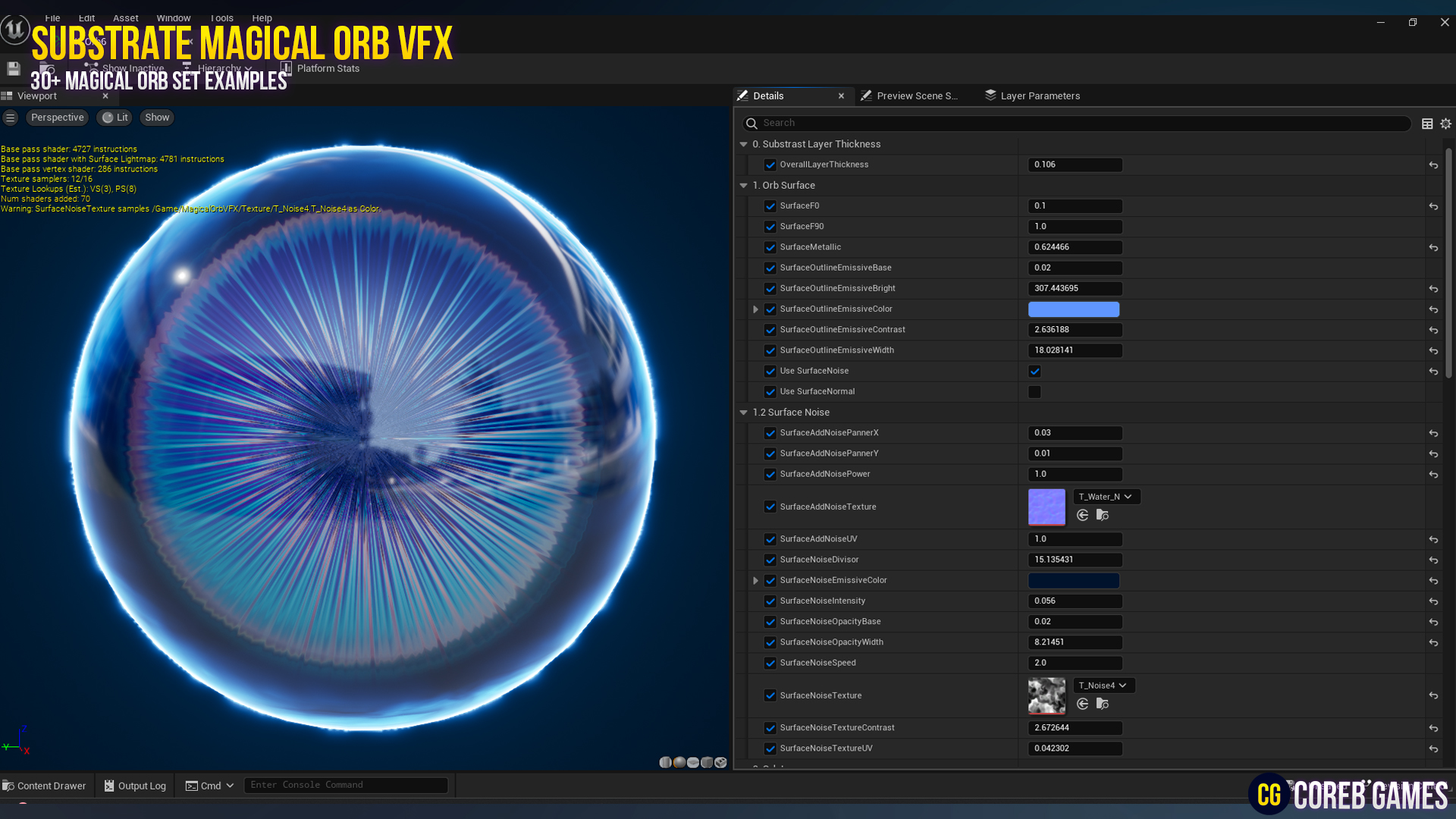Edit the SurfaceNoiseEmissiveColor swatch
The height and width of the screenshot is (819, 1456).
coord(1073,580)
